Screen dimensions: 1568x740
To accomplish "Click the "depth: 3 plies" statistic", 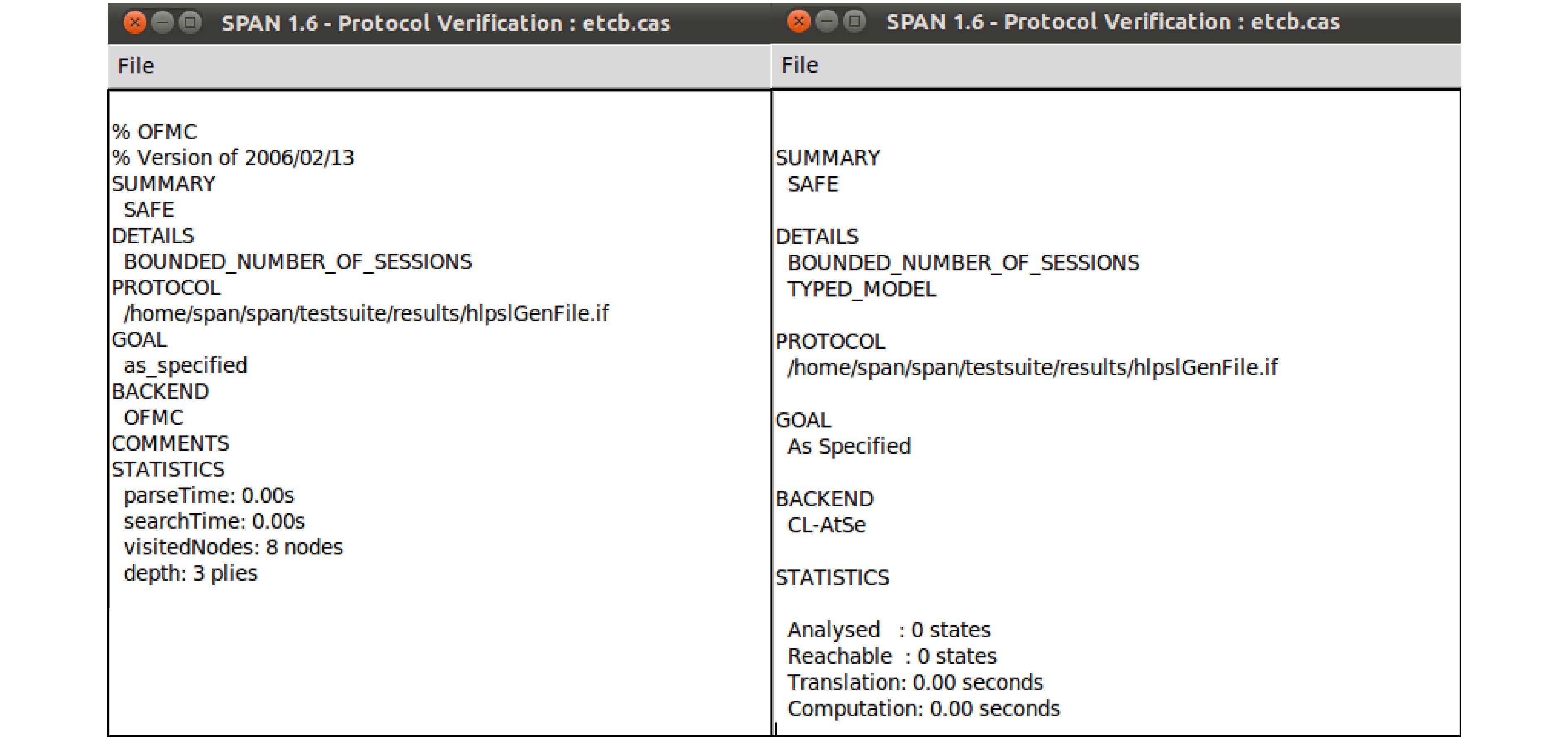I will tap(190, 573).
